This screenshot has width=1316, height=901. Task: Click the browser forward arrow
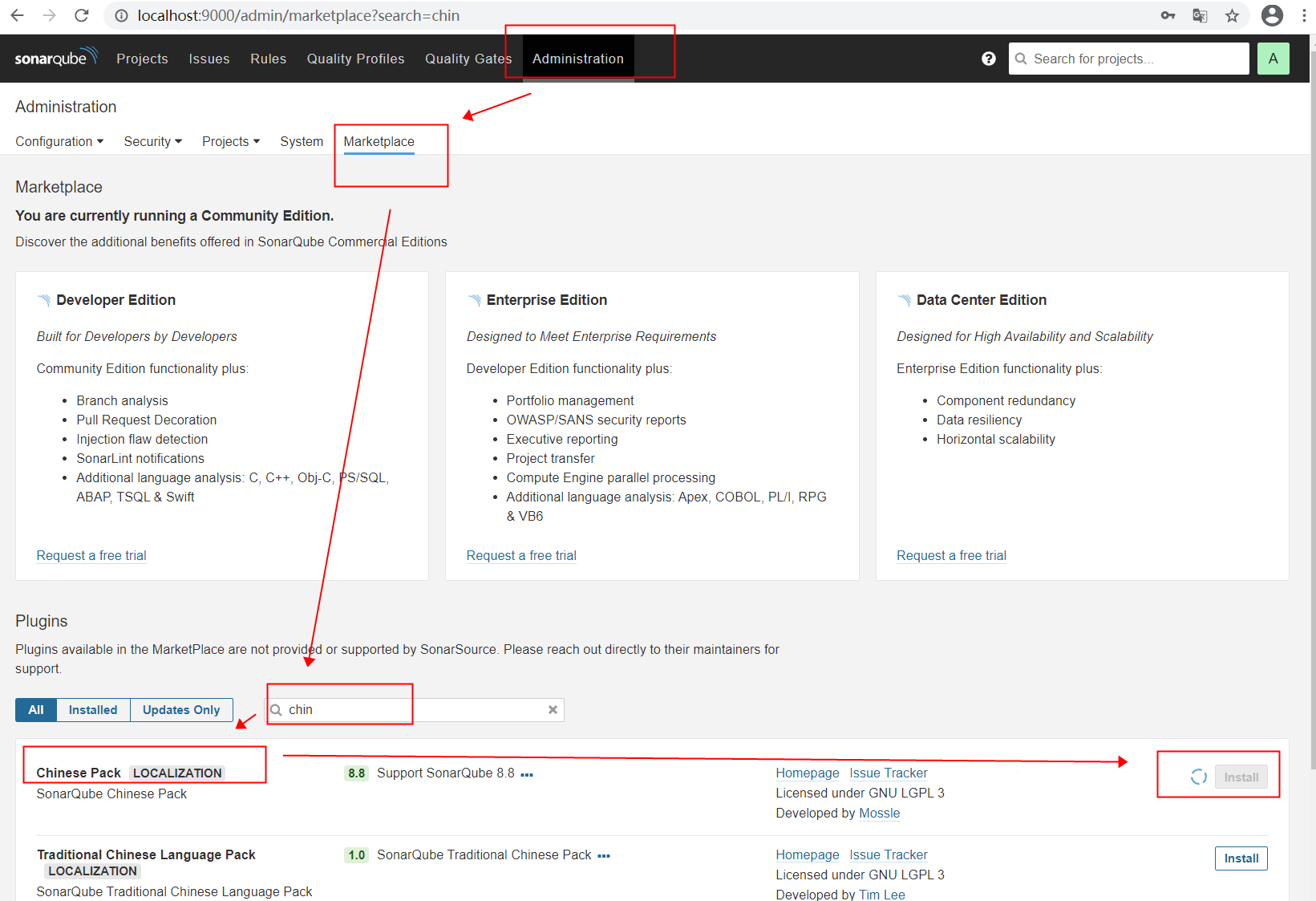click(x=49, y=15)
